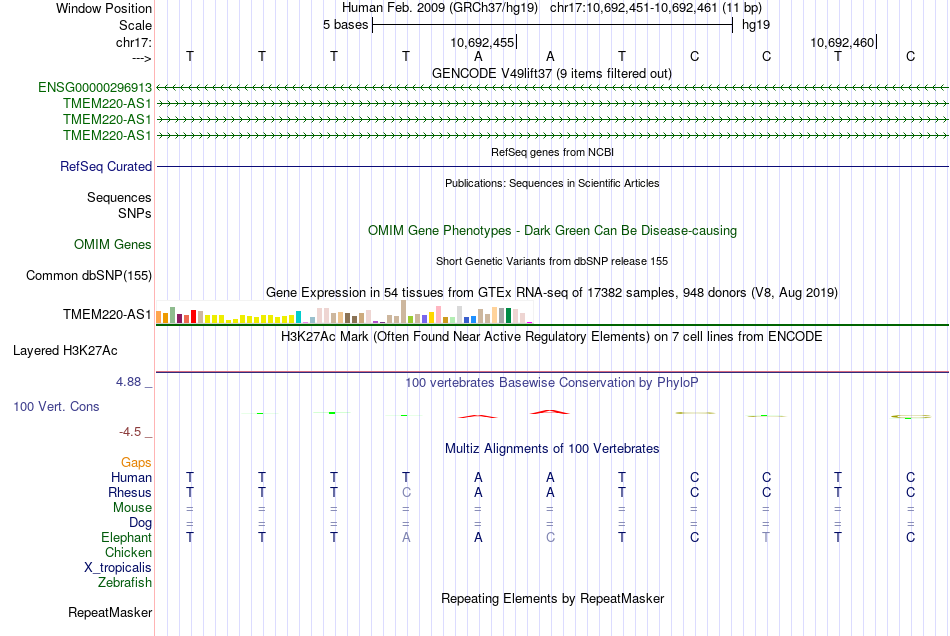The image size is (950, 636).
Task: Click the RefSeq Curated track label
Action: pos(105,167)
